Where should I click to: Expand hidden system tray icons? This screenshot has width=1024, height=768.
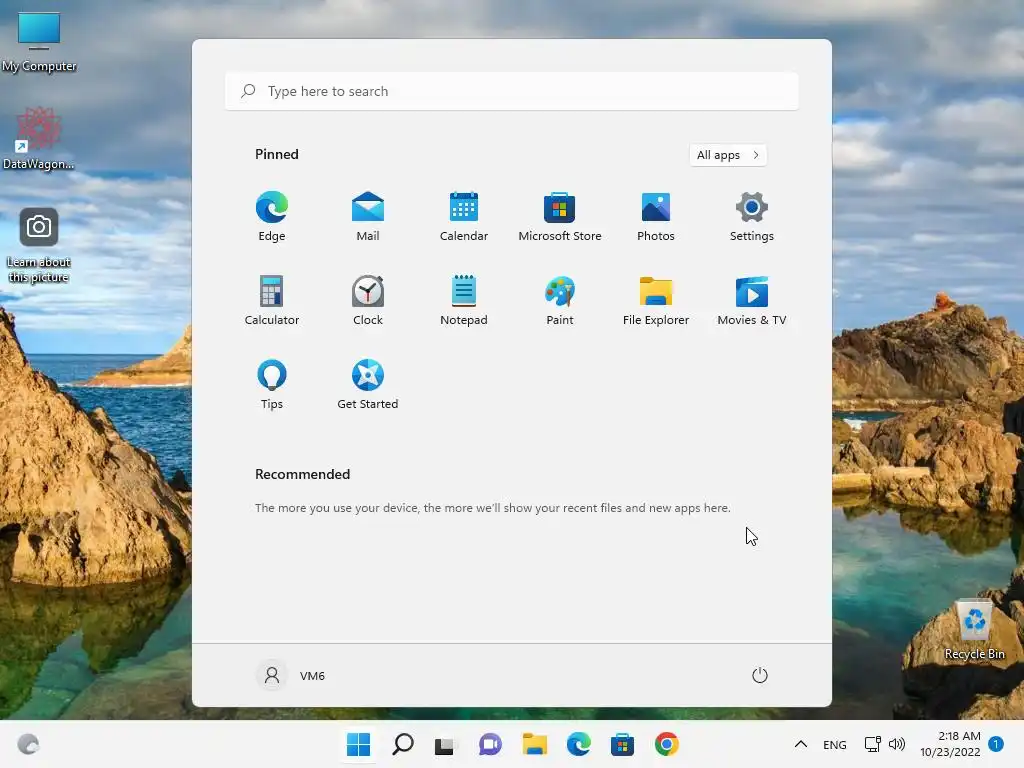pyautogui.click(x=801, y=744)
